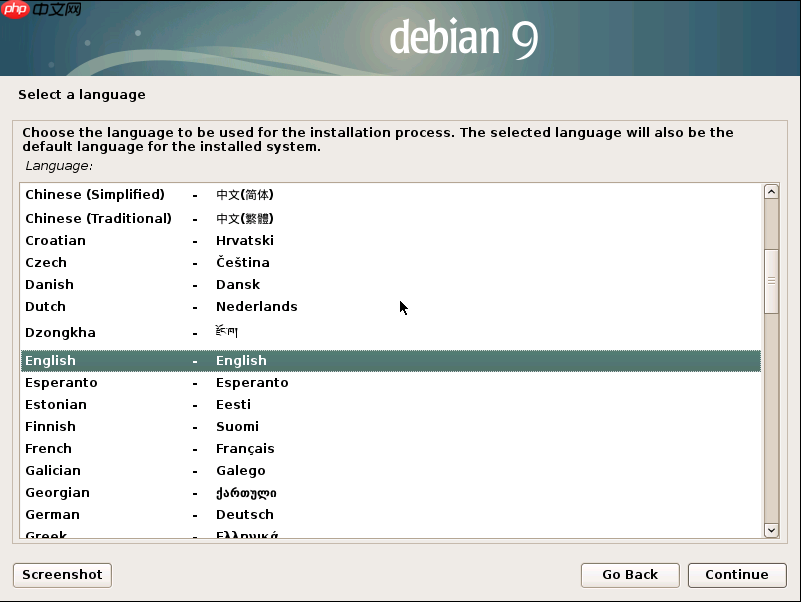Click the Go Back button

pos(630,575)
